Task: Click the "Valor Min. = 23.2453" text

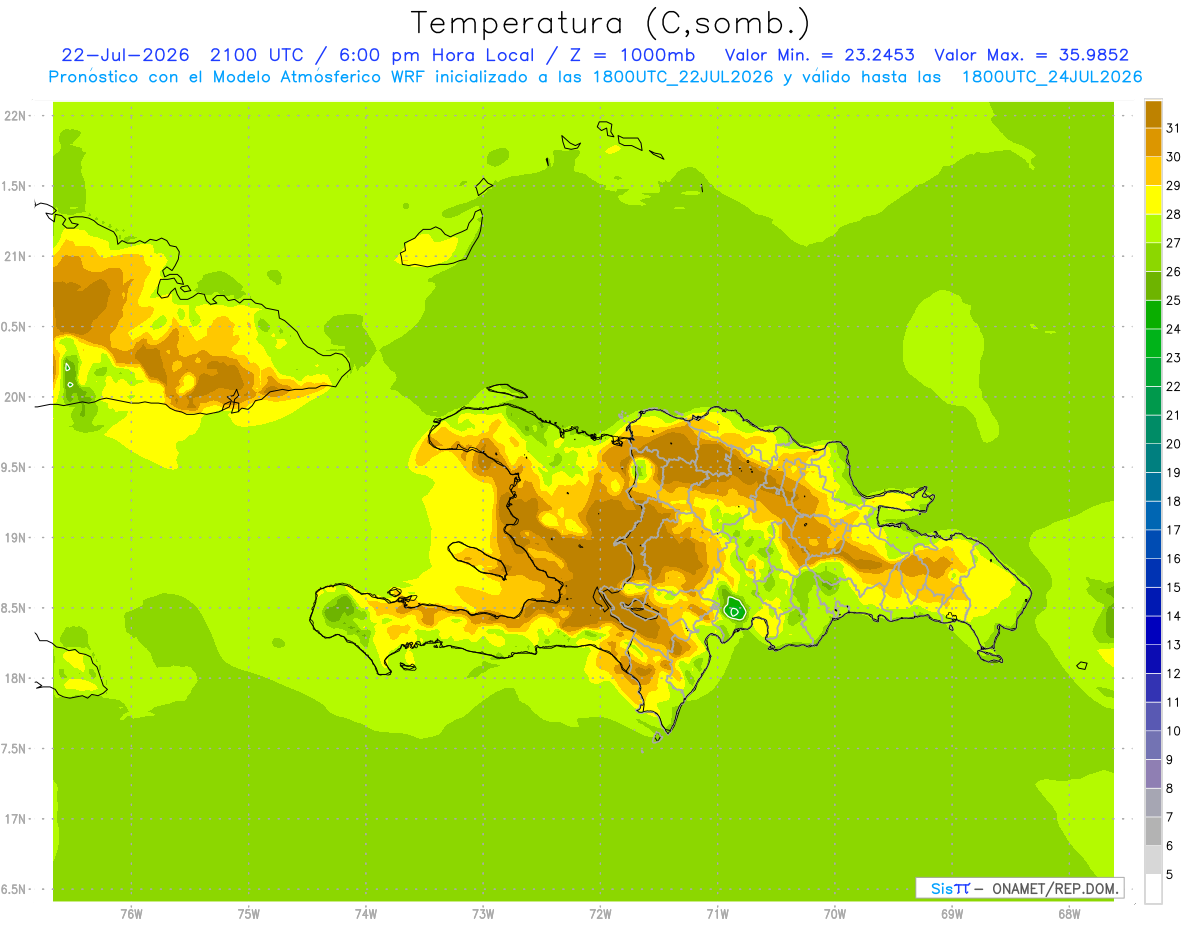Action: pyautogui.click(x=820, y=55)
